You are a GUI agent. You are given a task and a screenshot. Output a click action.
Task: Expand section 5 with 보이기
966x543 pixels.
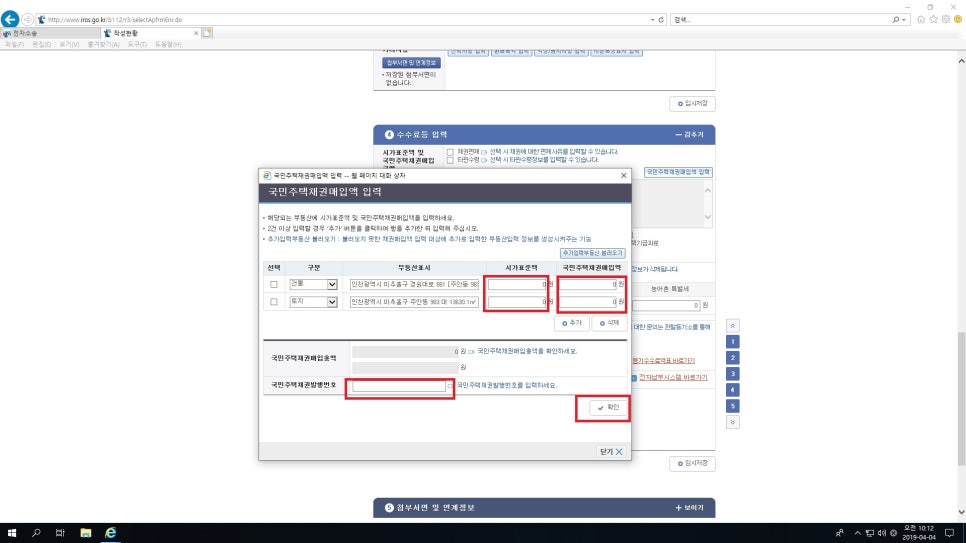689,508
